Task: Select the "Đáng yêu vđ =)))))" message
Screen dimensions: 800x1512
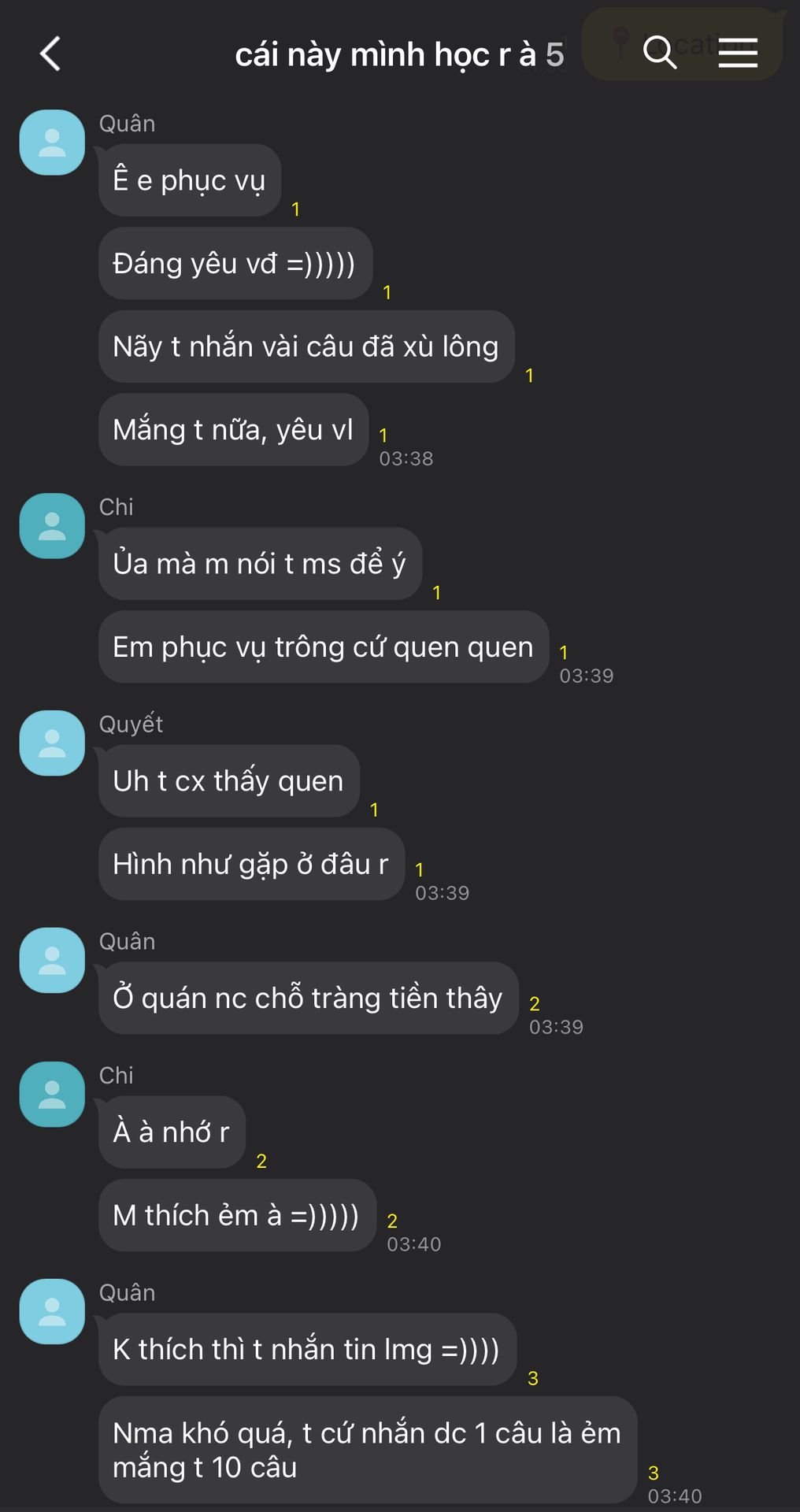Action: pyautogui.click(x=235, y=264)
